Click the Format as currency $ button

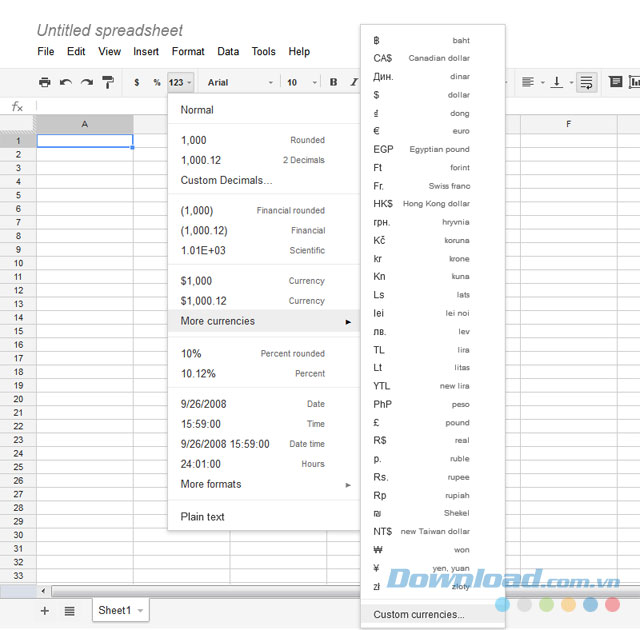pyautogui.click(x=136, y=82)
